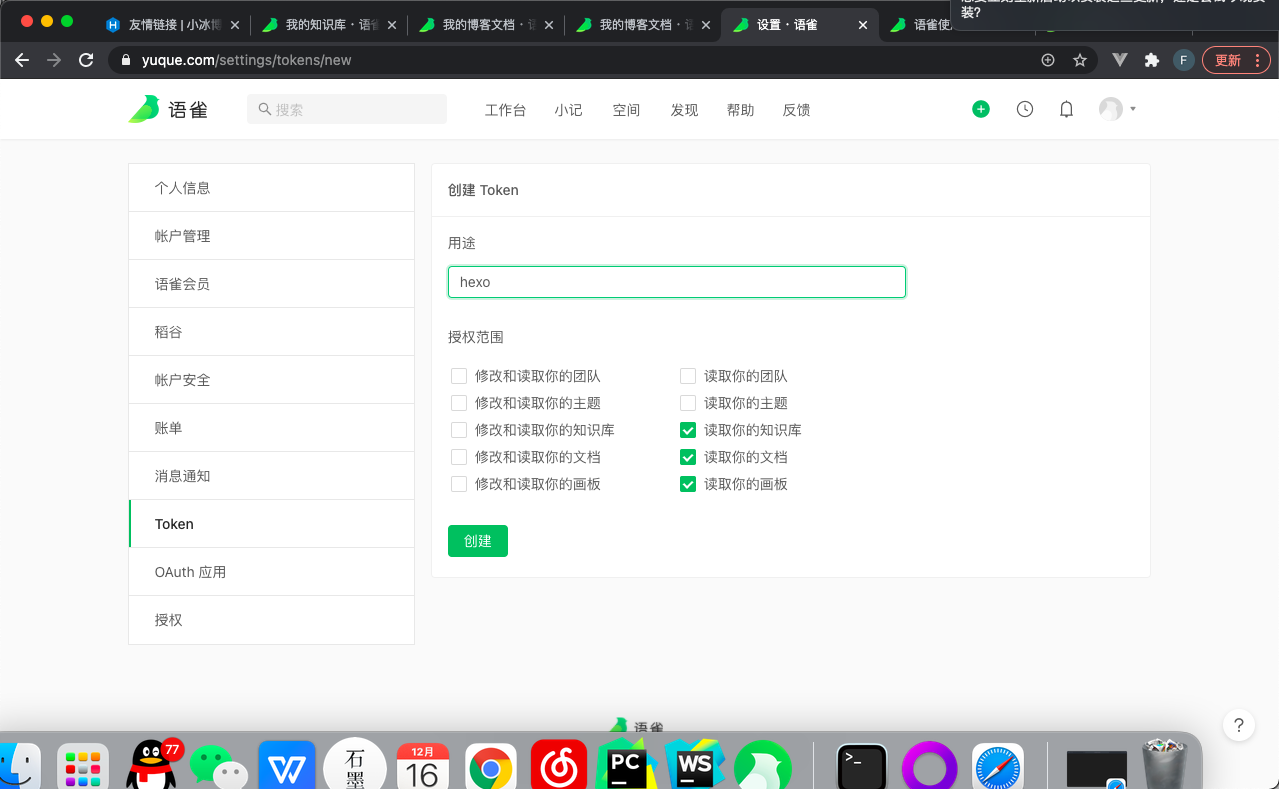Close the 设置 · 语雀 browser tab
1279x789 pixels.
click(x=863, y=25)
